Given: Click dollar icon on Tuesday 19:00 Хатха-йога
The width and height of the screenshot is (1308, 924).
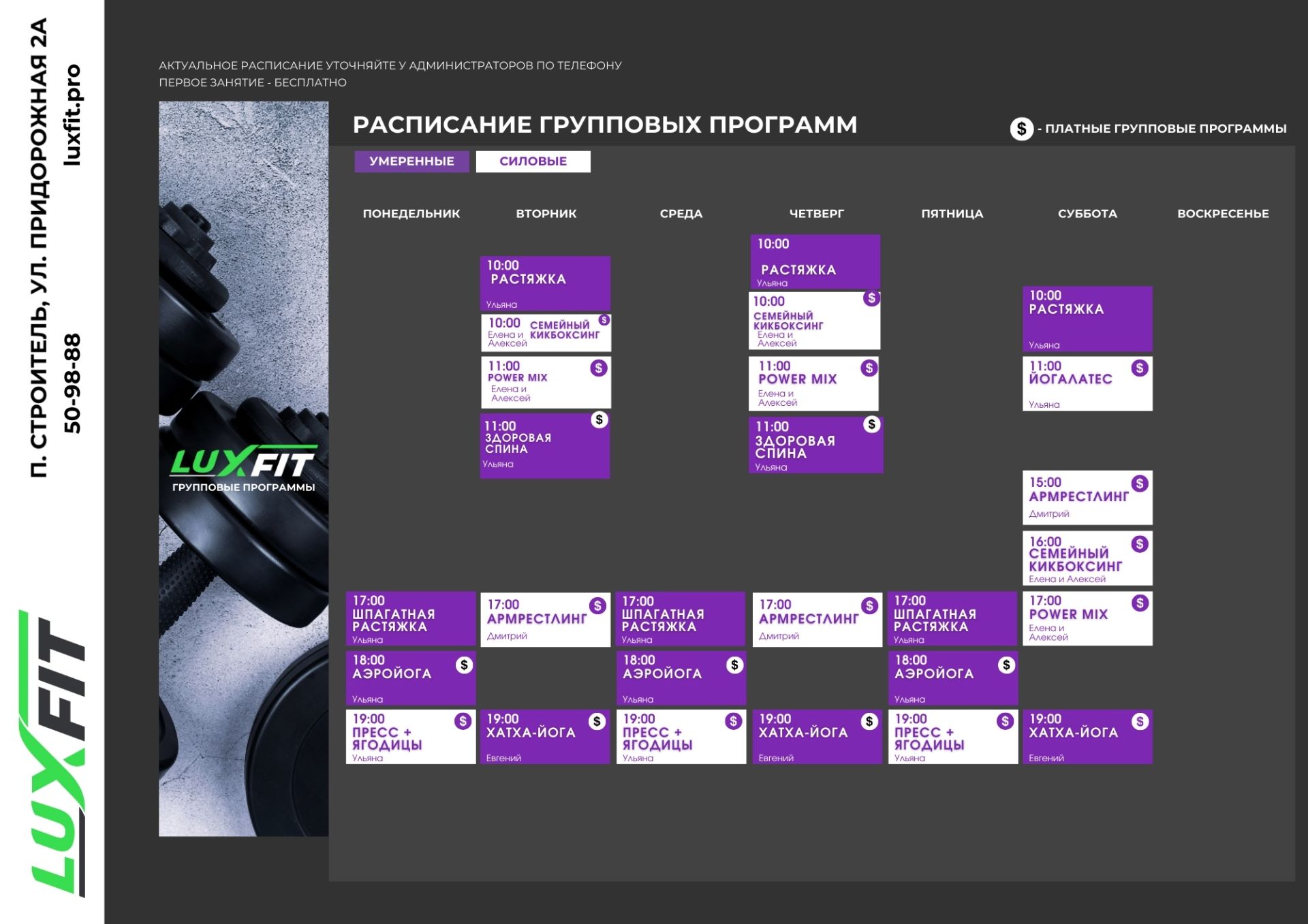Looking at the screenshot, I should pos(597,722).
